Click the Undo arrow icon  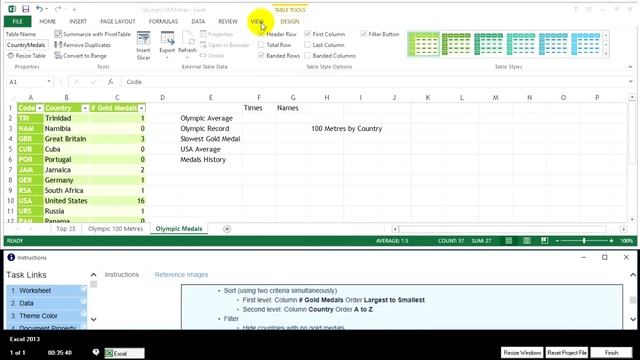39,9
